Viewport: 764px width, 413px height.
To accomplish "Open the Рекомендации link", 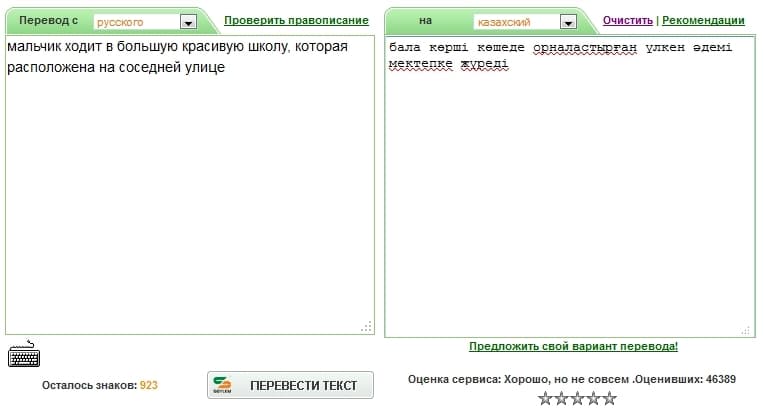I will click(703, 20).
